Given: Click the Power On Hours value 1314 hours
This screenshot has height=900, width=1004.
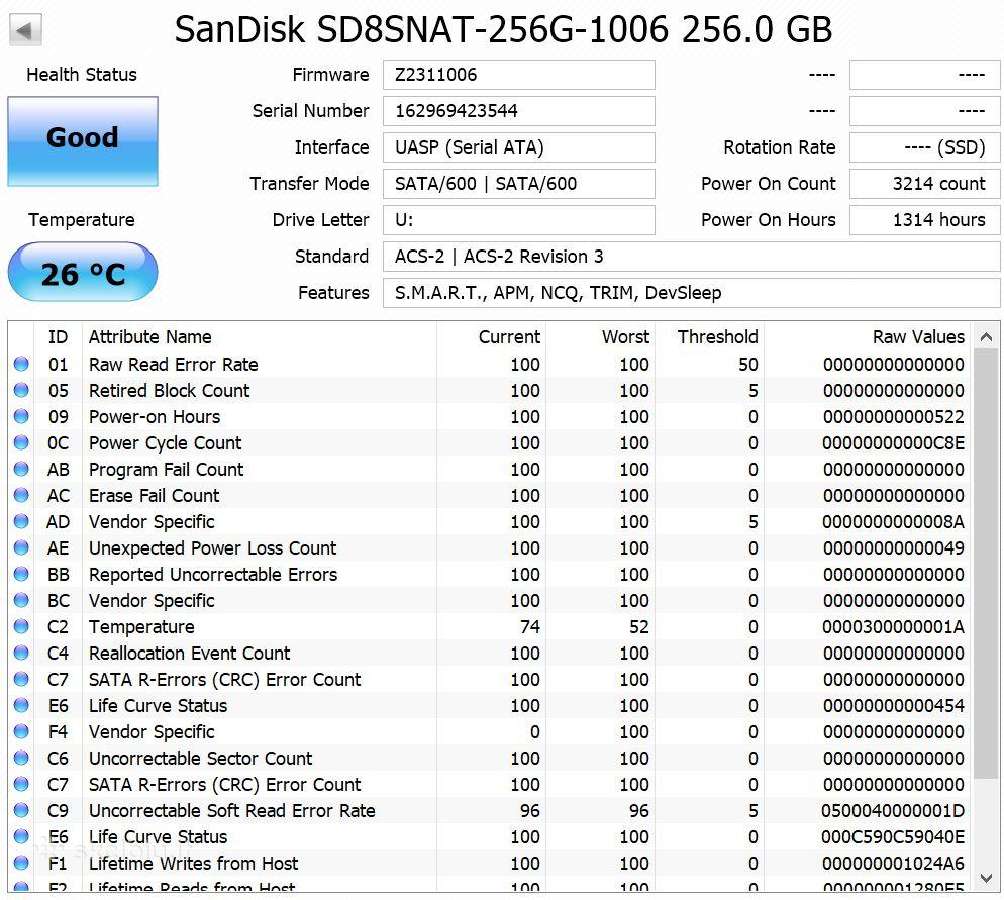Looking at the screenshot, I should click(925, 220).
